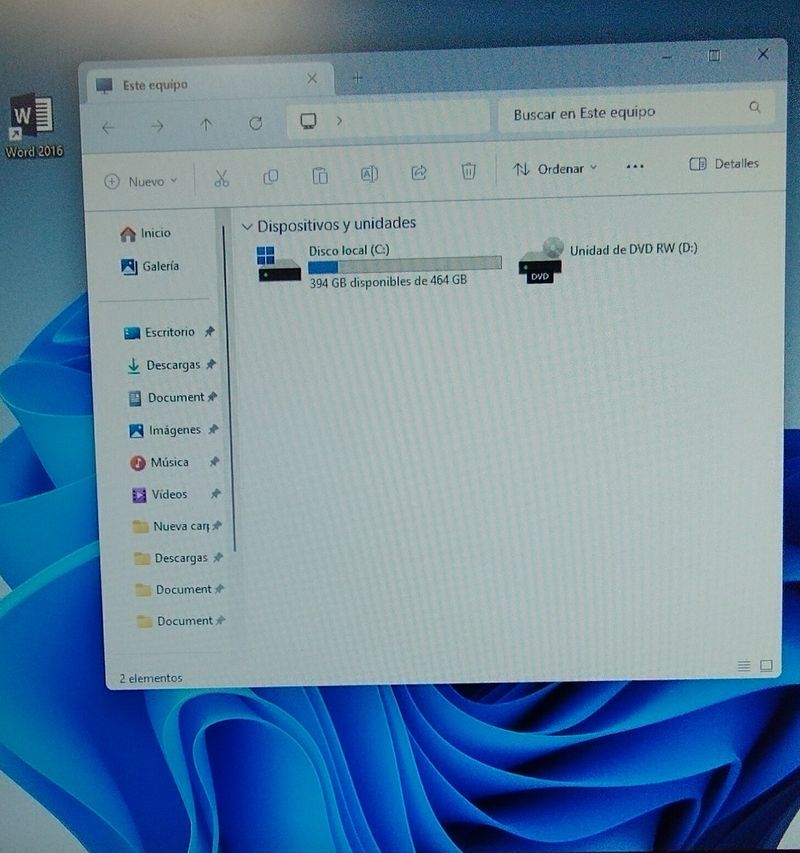Screen dimensions: 800x853
Task: Unpin Música using its pin icon
Action: [214, 462]
